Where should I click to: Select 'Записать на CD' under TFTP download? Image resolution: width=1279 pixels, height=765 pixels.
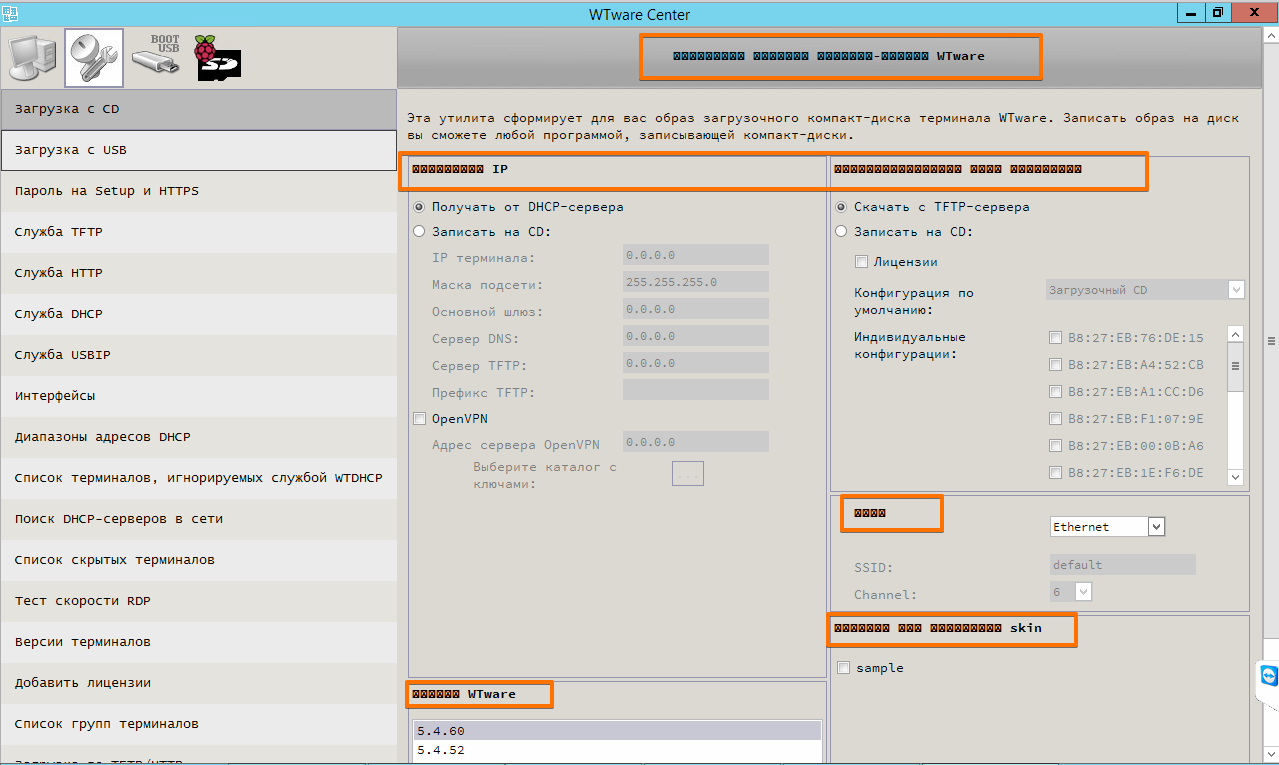841,232
